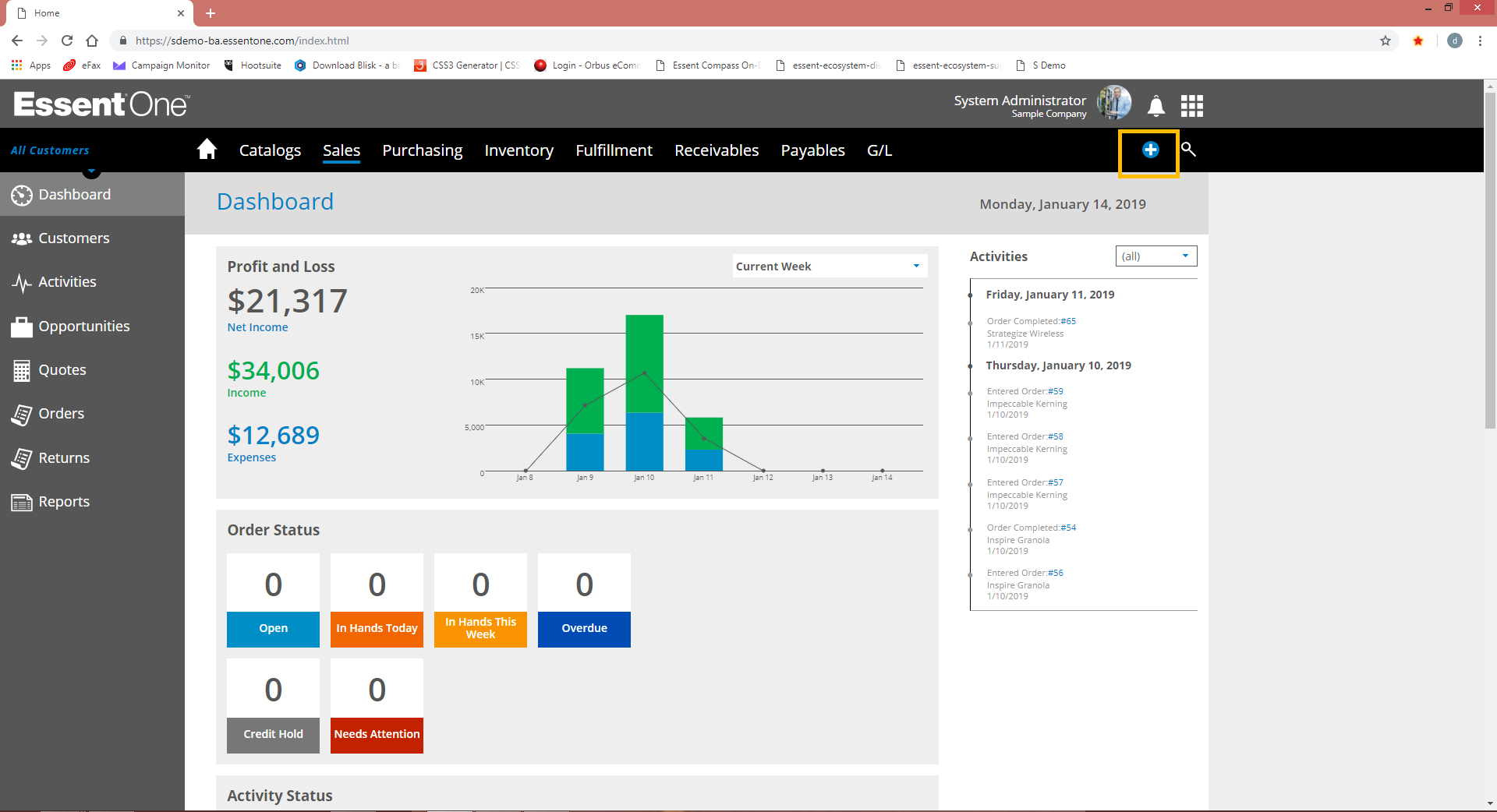Viewport: 1497px width, 812px height.
Task: Bookmark page with star icon
Action: (x=1386, y=41)
